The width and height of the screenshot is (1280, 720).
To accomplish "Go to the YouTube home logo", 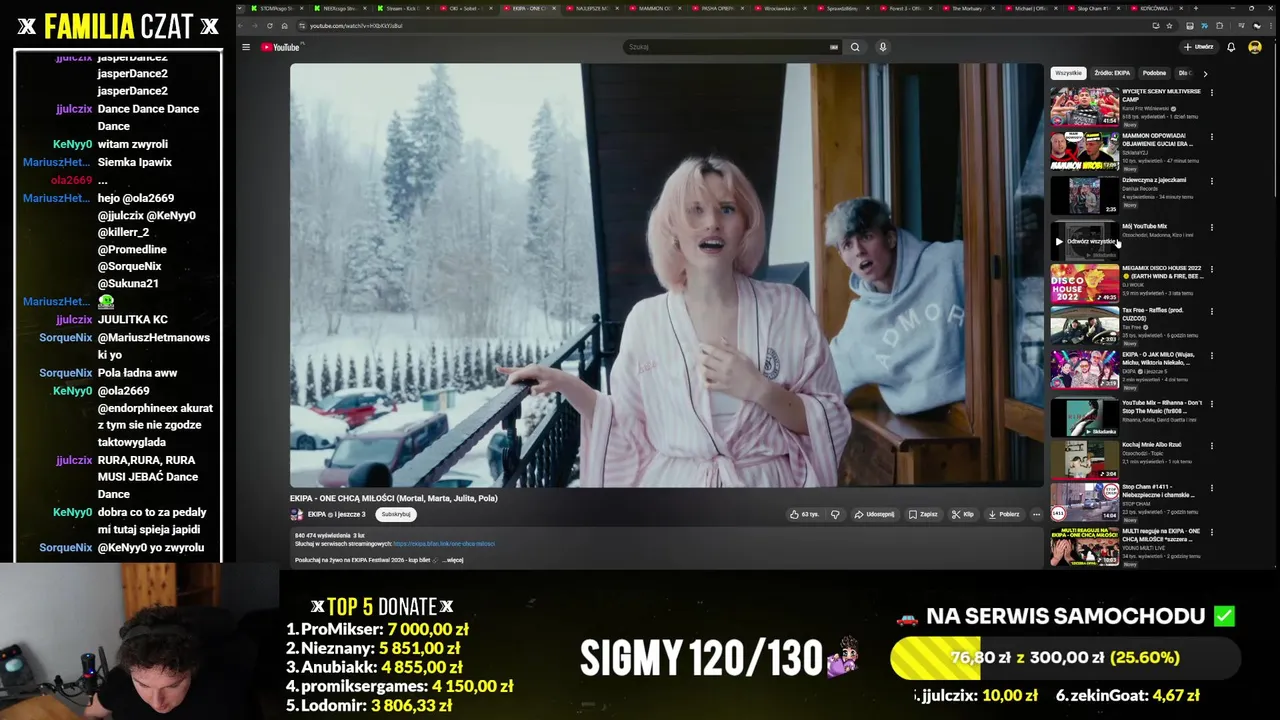I will coord(280,47).
